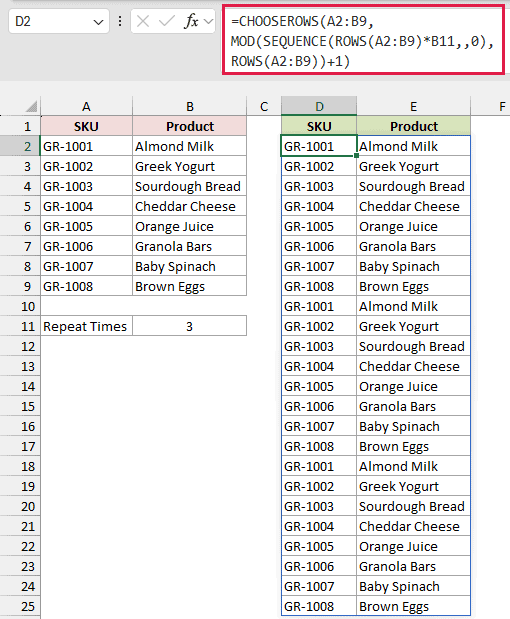Select column A header
Screen dimensions: 510x619
pyautogui.click(x=86, y=106)
